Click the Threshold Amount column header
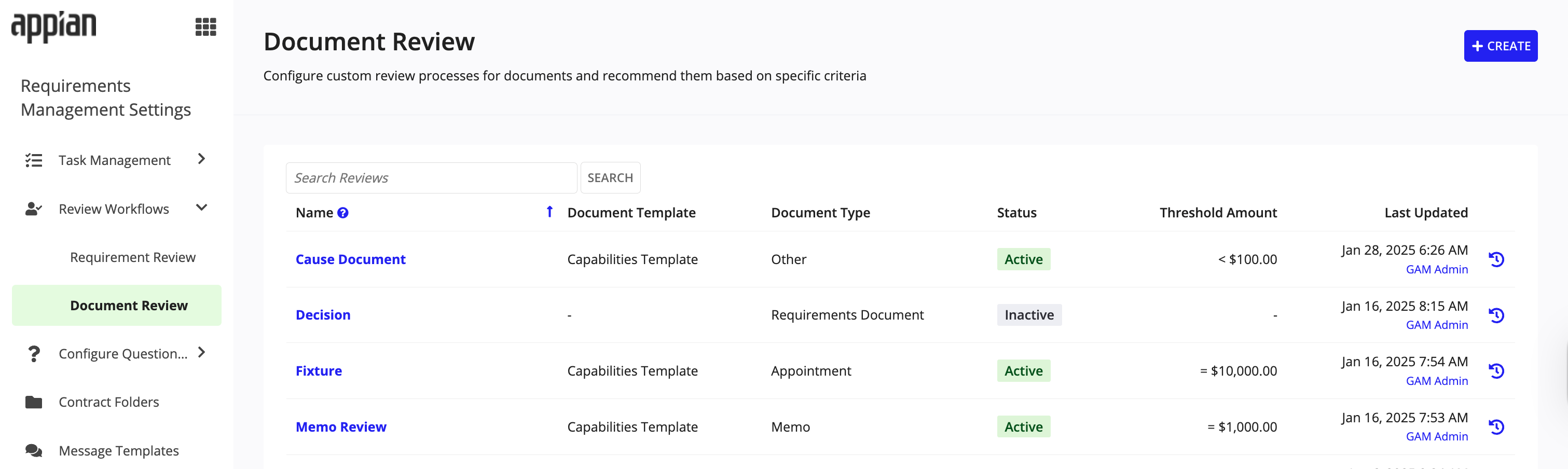1568x469 pixels. 1218,213
